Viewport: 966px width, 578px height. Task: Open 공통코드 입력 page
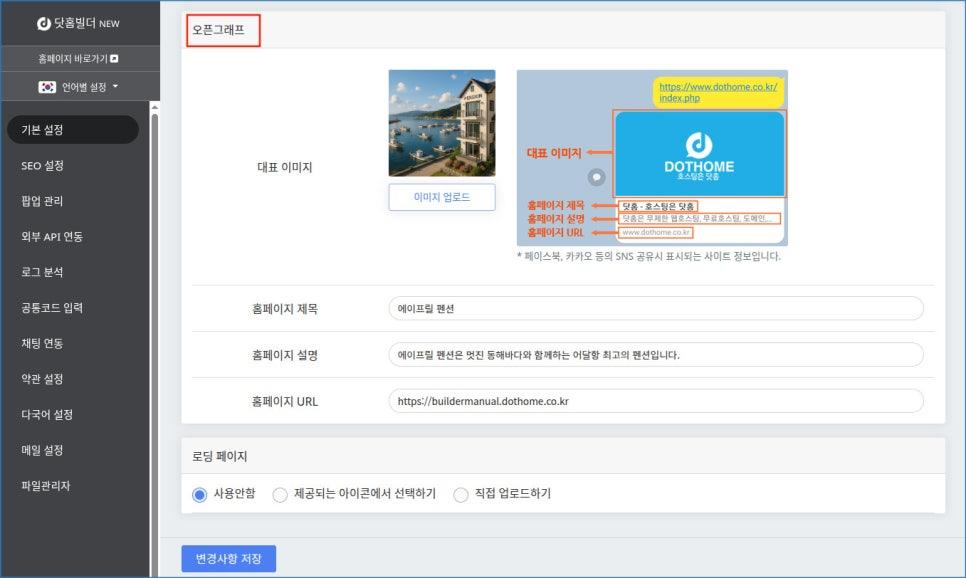(x=52, y=308)
